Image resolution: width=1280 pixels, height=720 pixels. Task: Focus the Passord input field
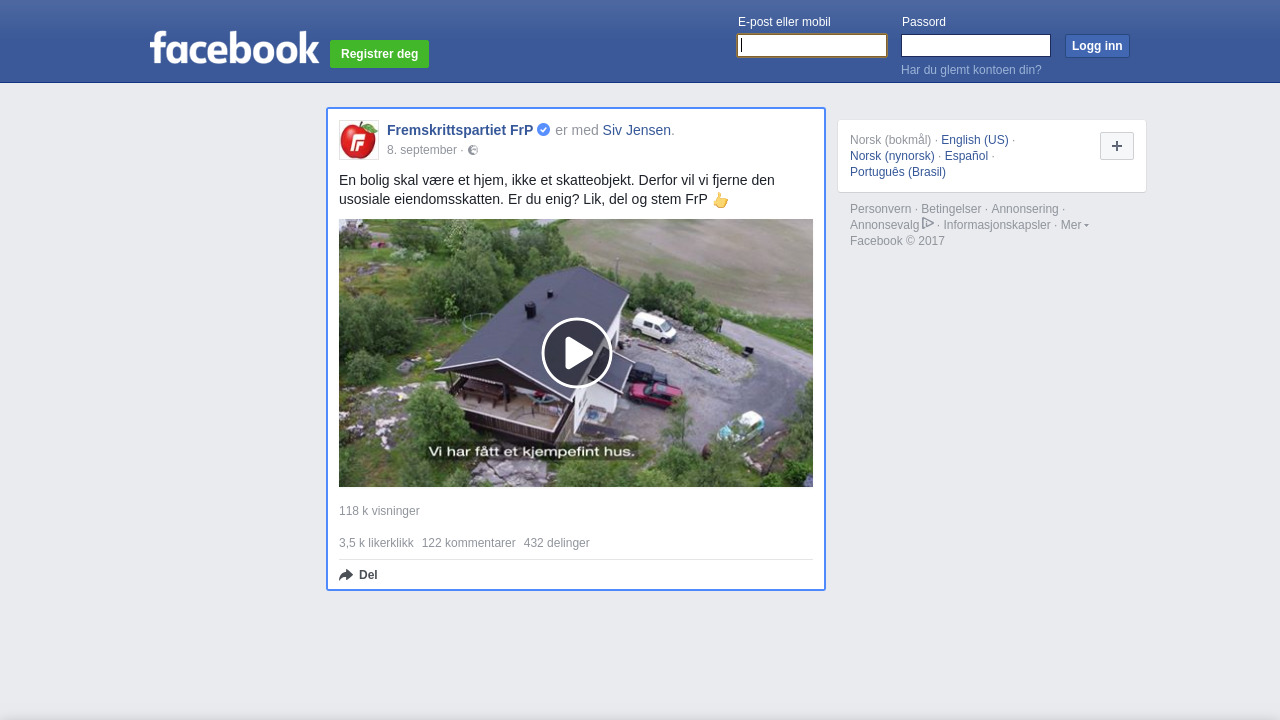click(975, 46)
